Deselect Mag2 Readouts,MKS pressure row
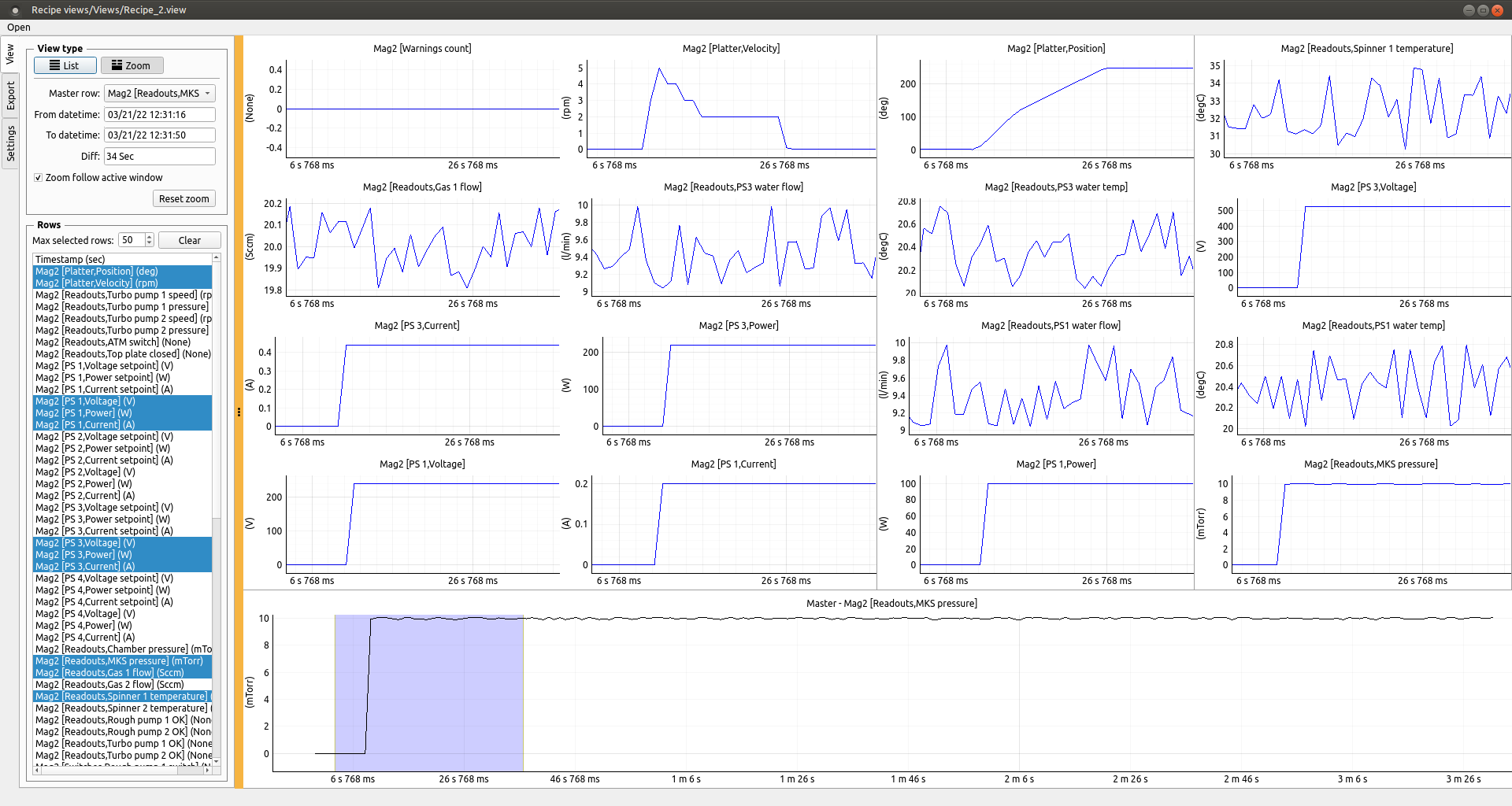 point(118,661)
